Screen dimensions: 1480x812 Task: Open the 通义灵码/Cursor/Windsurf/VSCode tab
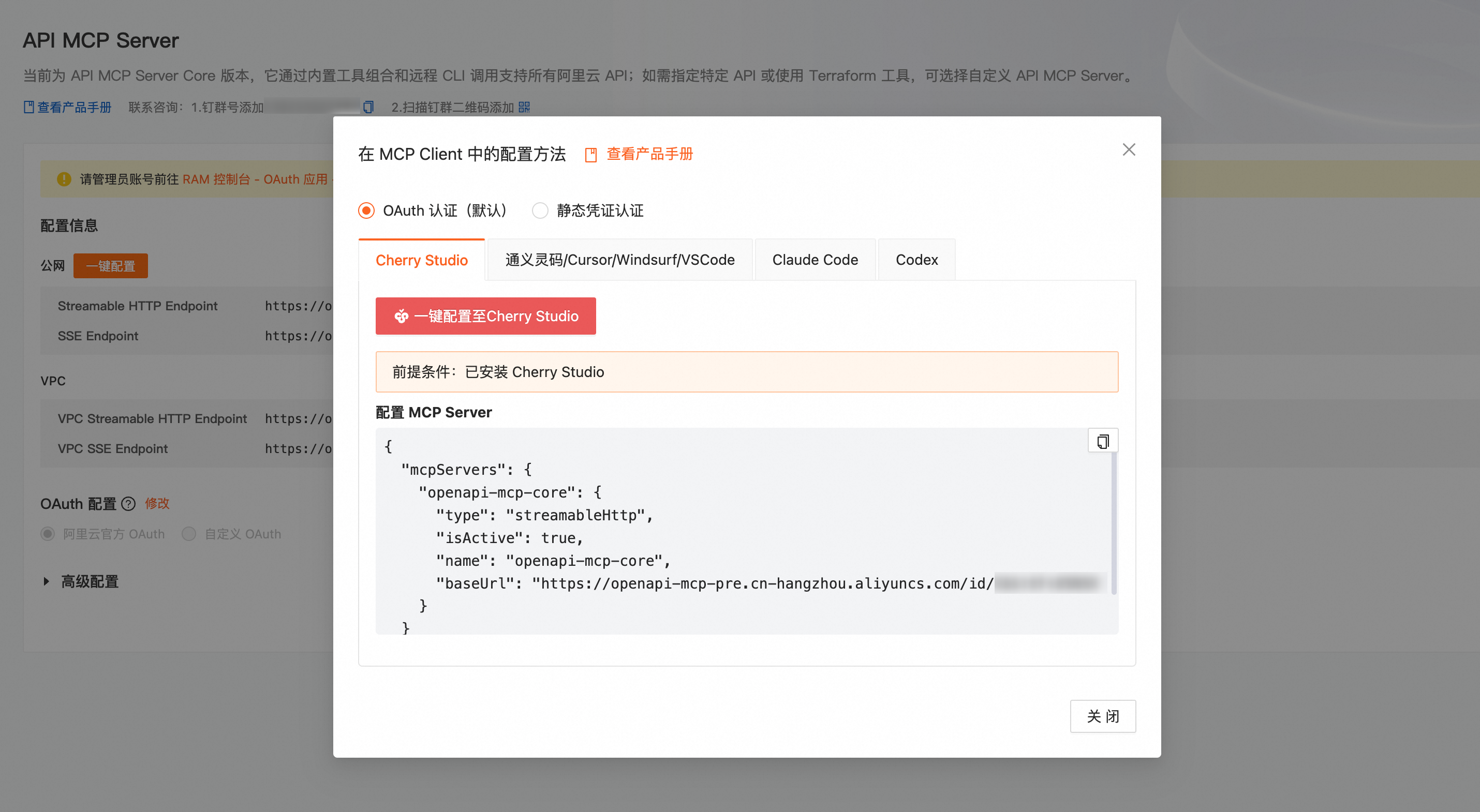620,260
